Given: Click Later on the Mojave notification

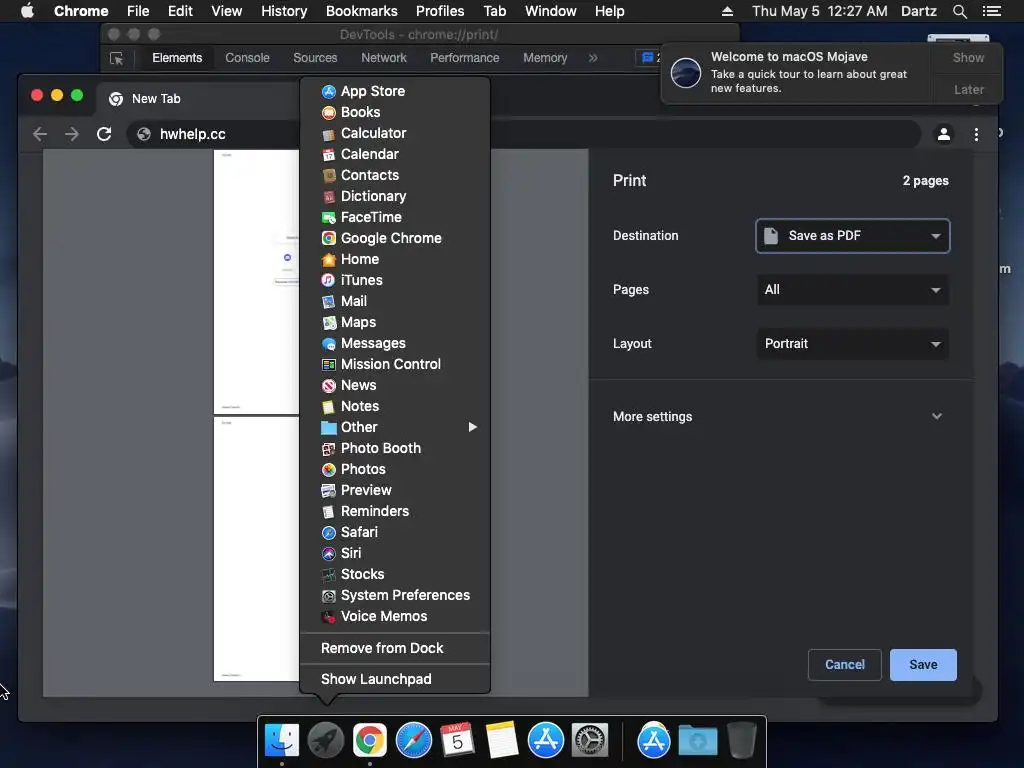Looking at the screenshot, I should (x=968, y=89).
